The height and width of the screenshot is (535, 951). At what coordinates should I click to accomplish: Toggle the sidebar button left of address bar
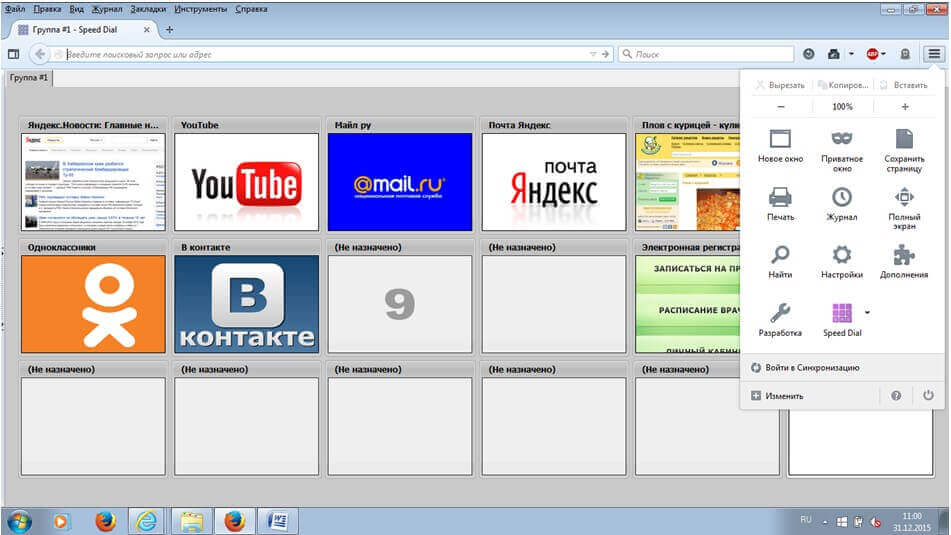[x=14, y=54]
